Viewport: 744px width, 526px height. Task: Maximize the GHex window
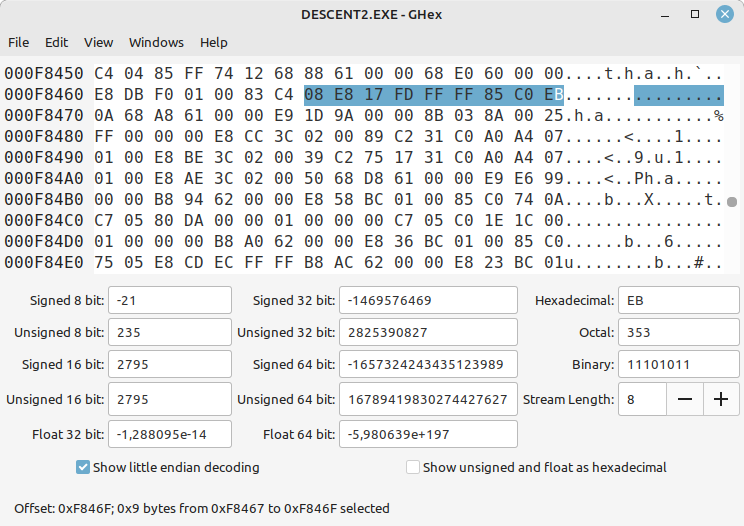[695, 14]
